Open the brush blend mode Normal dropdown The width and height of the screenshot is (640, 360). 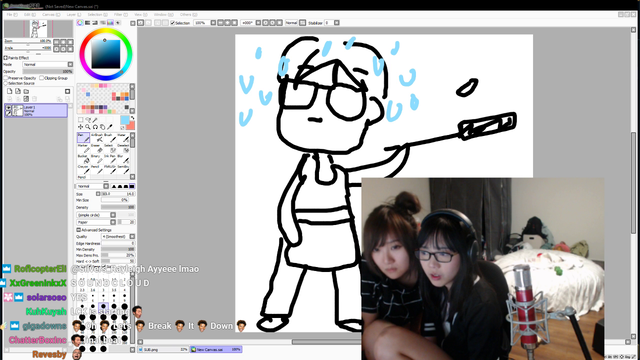[x=93, y=187]
